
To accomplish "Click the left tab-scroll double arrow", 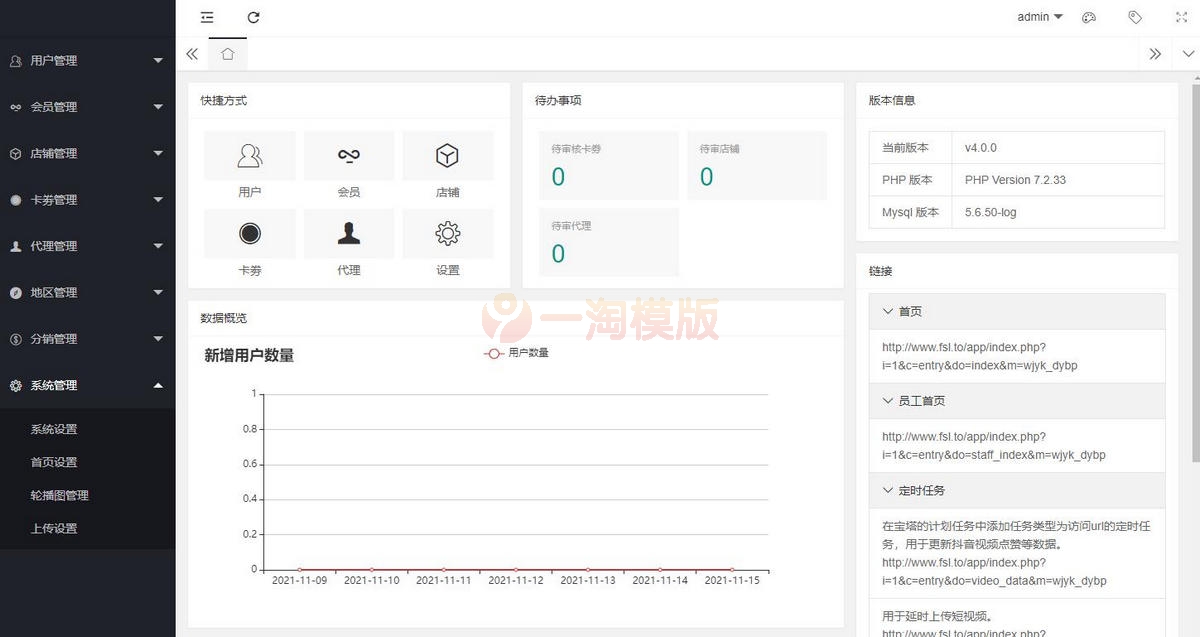I will point(192,54).
